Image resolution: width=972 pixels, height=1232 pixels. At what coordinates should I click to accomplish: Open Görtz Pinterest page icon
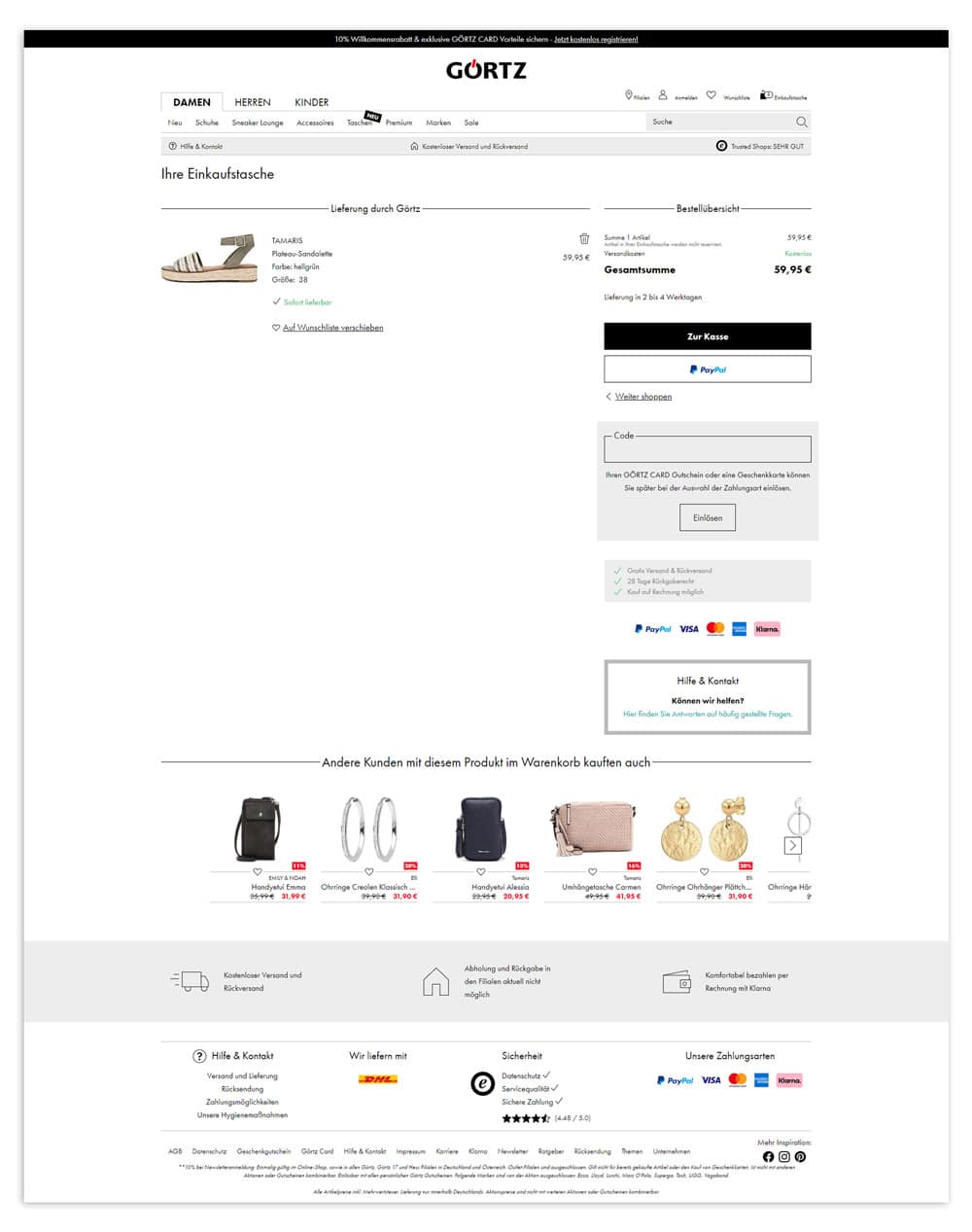pos(800,1156)
